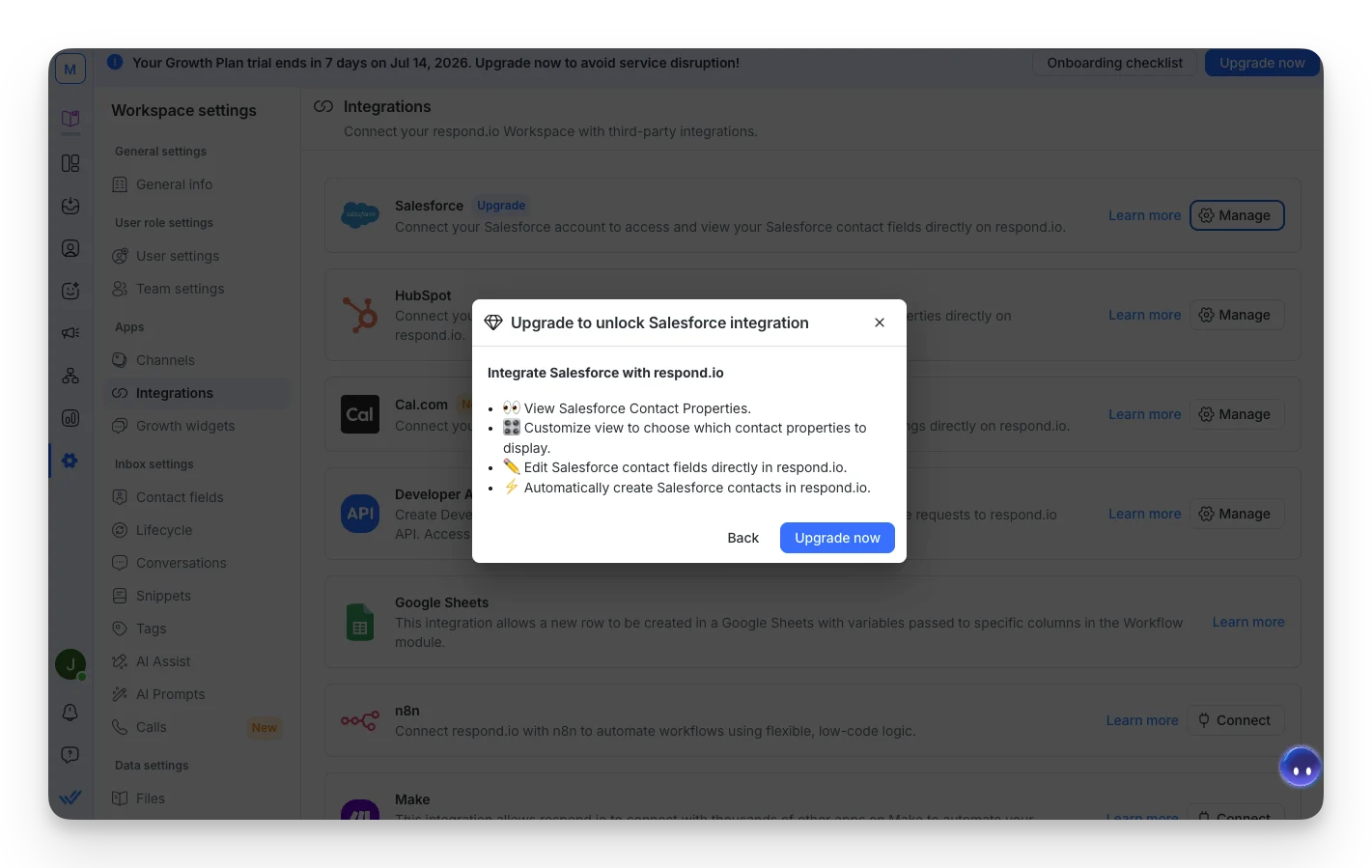Close the Salesforce upgrade dialog
The width and height of the screenshot is (1372, 868).
tap(880, 322)
